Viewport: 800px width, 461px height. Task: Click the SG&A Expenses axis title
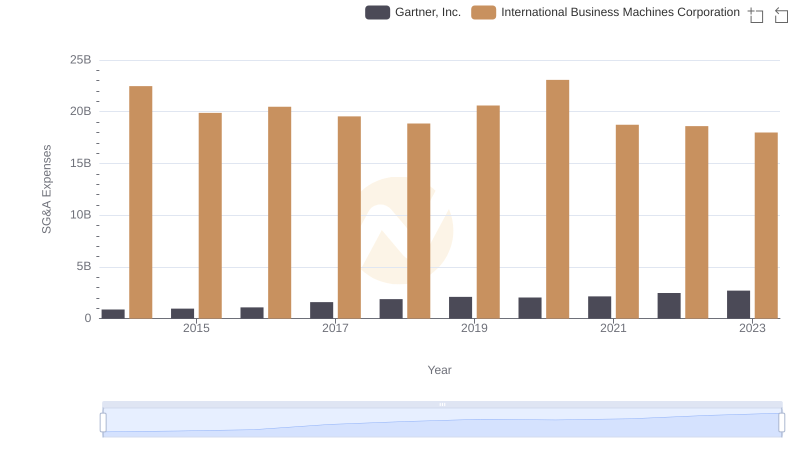[46, 189]
